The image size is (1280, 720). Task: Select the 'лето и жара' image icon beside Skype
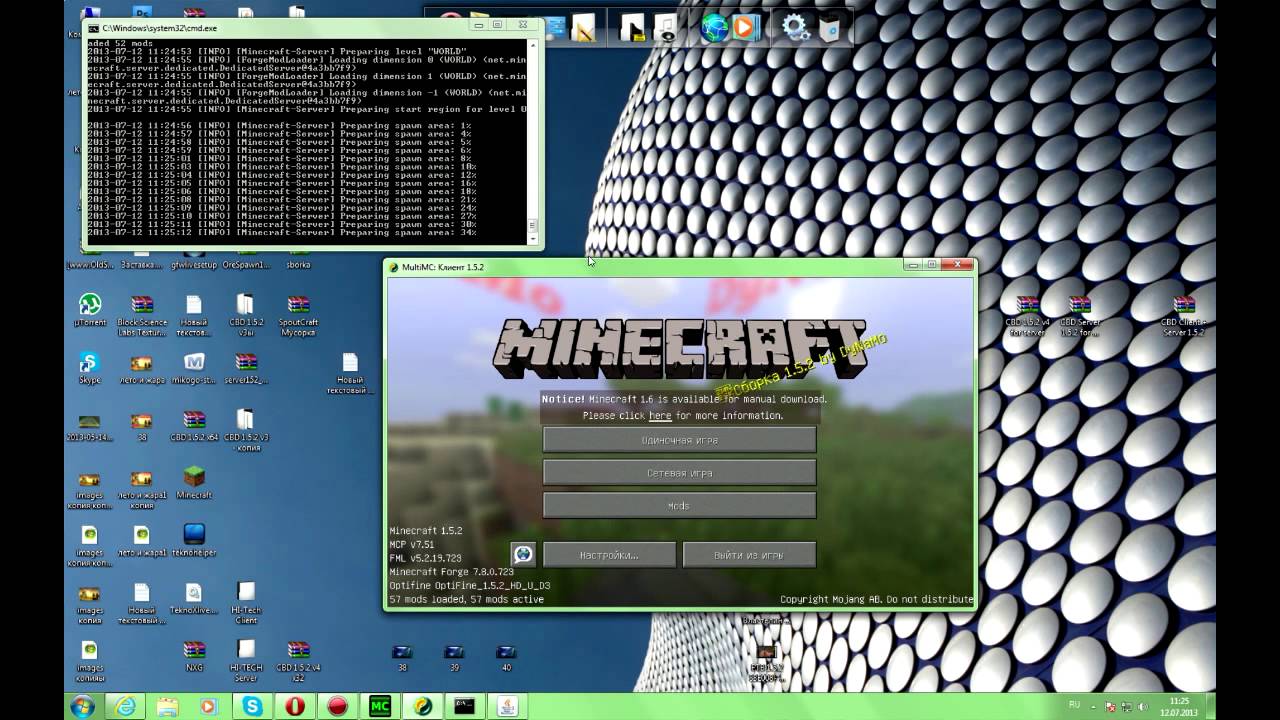(x=142, y=368)
